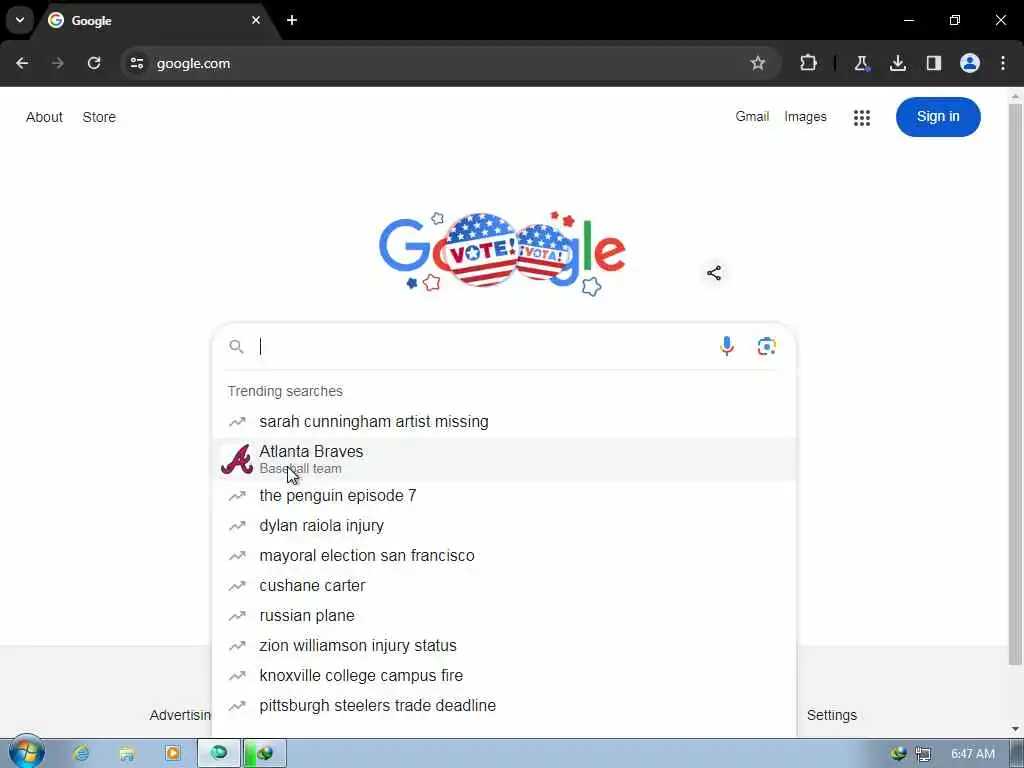Select suggestion dylan raiola injury

pos(504,526)
